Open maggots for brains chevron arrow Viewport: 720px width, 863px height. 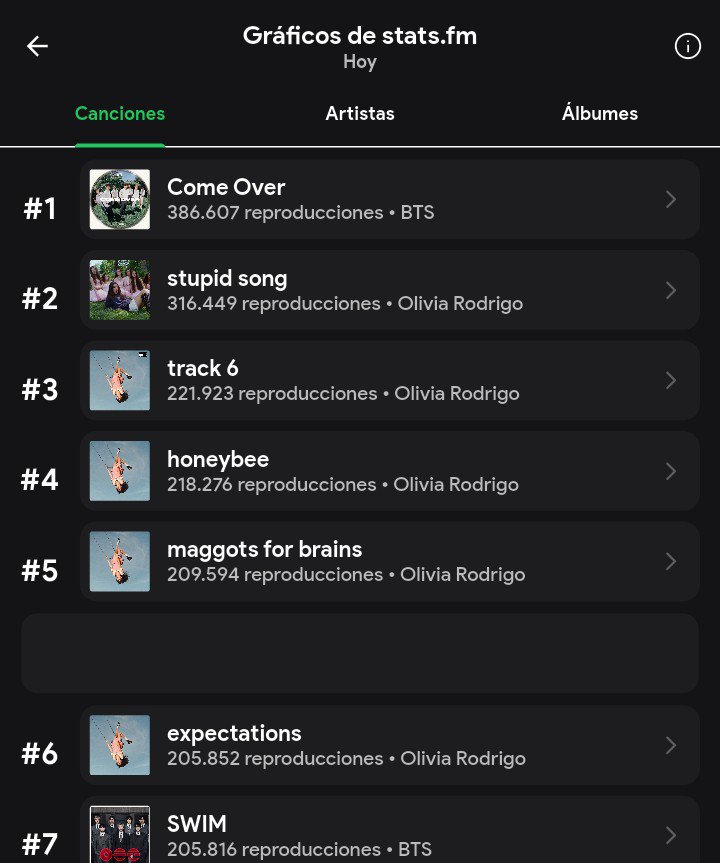[x=670, y=561]
